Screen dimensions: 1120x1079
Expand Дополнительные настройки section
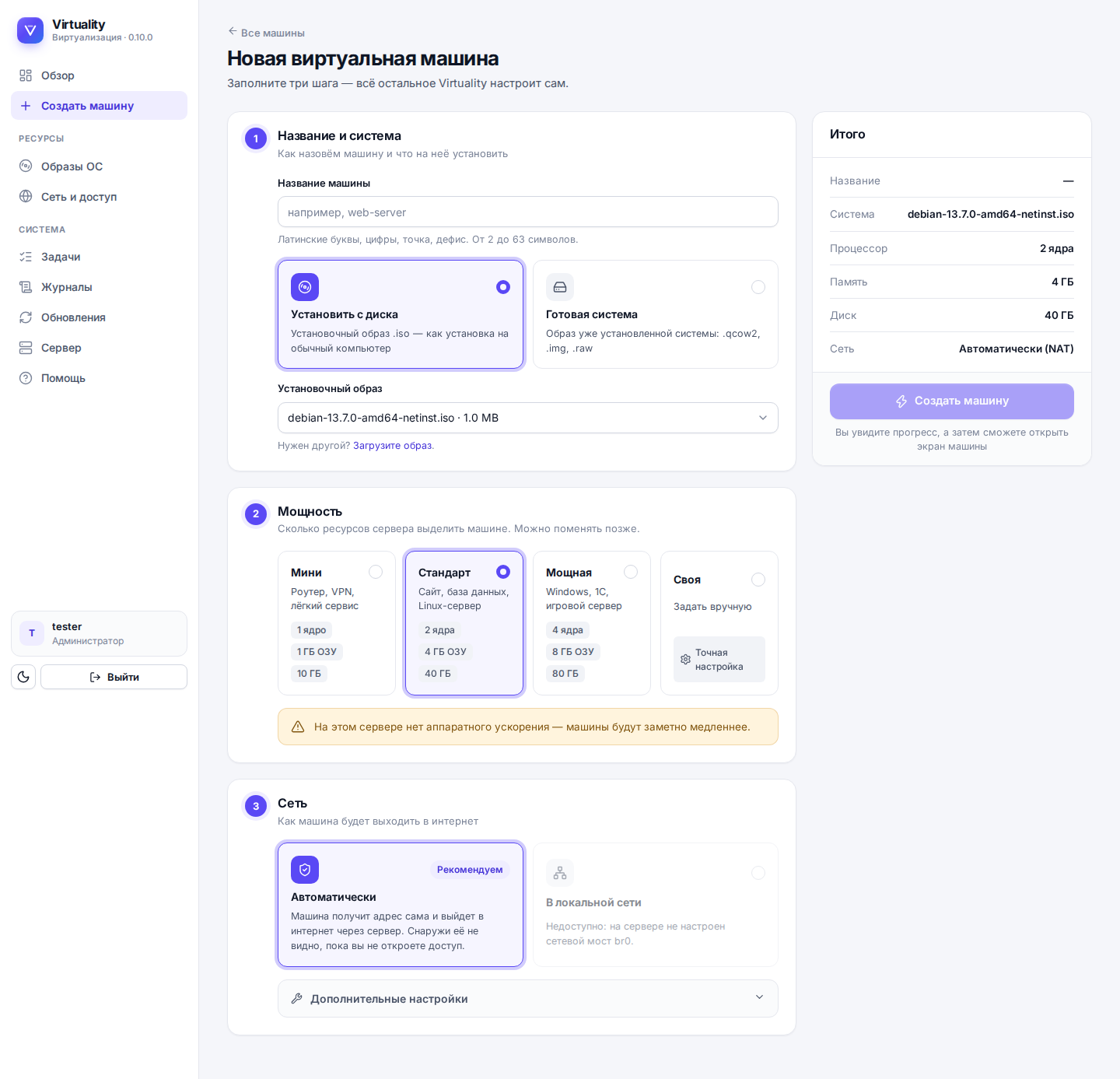(528, 999)
